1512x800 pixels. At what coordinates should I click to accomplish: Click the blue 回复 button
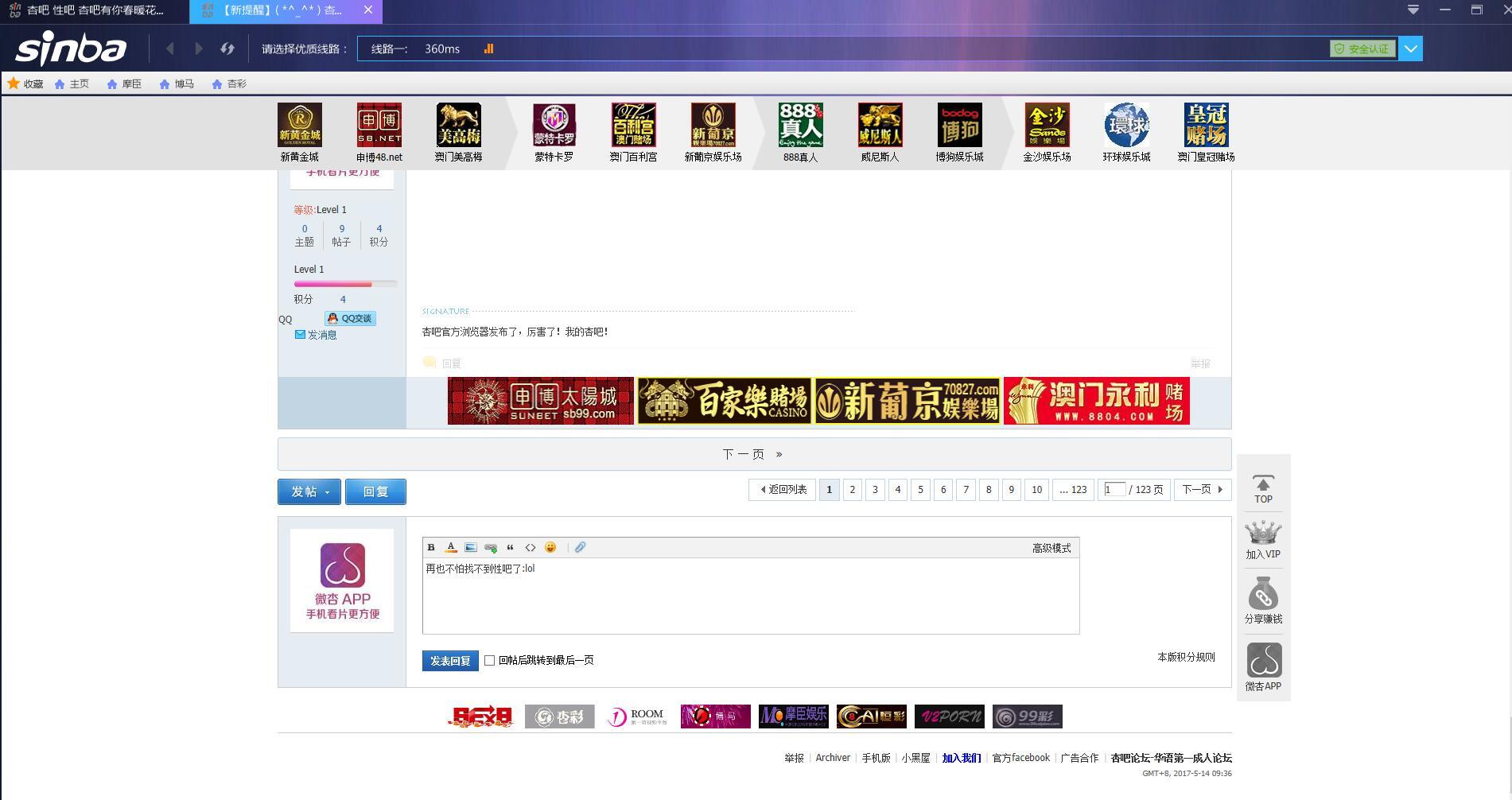click(x=375, y=491)
